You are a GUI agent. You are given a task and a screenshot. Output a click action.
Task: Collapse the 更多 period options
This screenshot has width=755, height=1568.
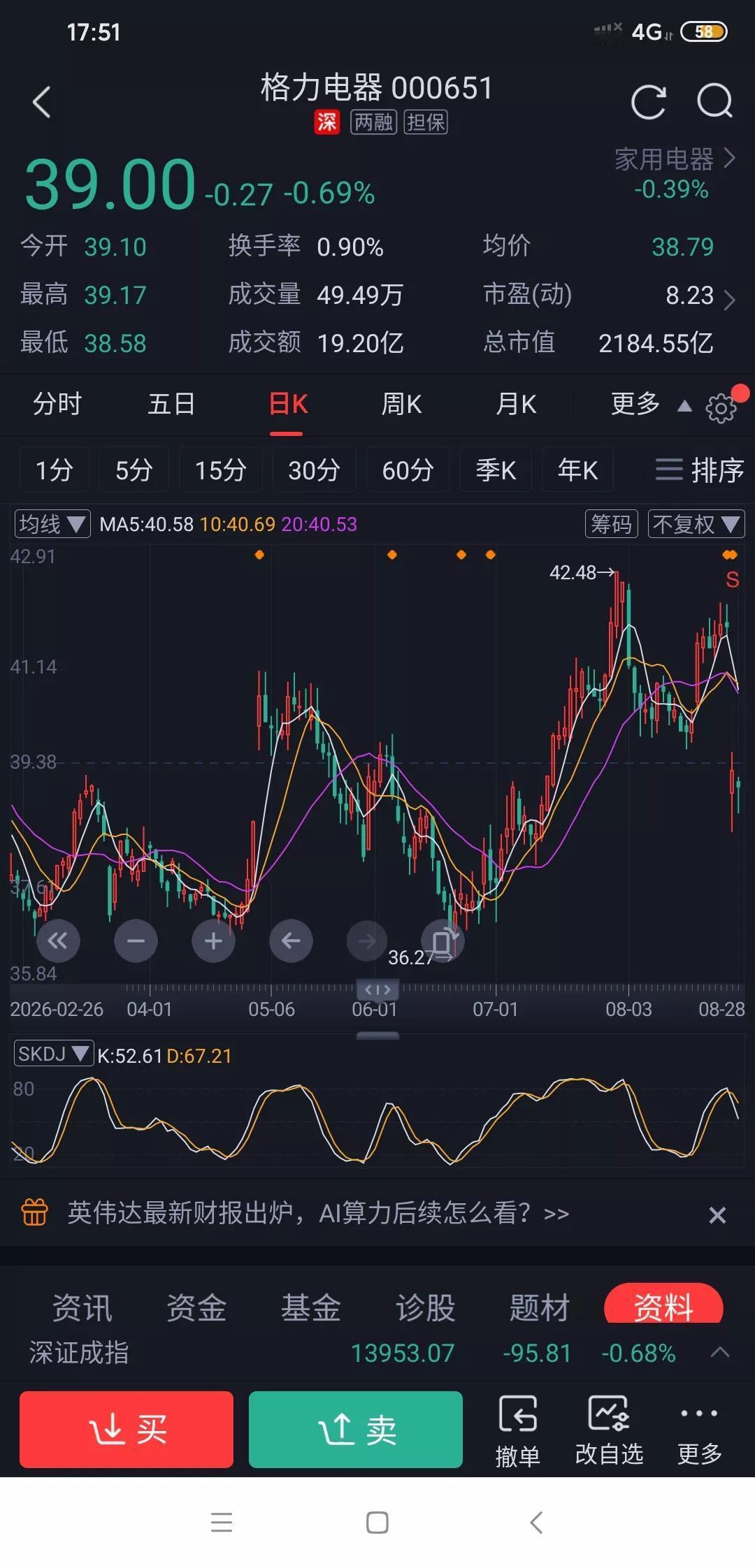(x=685, y=406)
